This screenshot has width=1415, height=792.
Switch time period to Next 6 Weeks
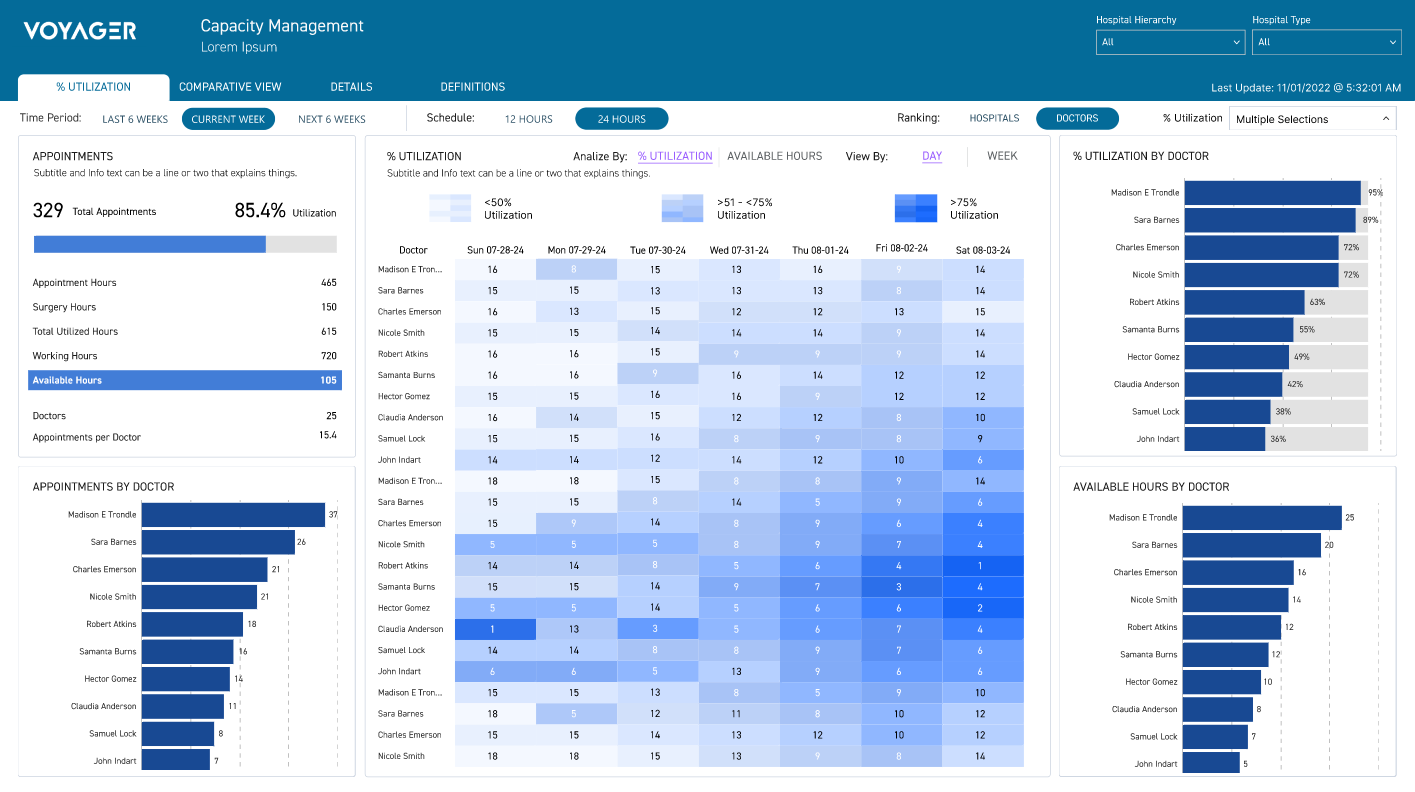click(x=332, y=119)
